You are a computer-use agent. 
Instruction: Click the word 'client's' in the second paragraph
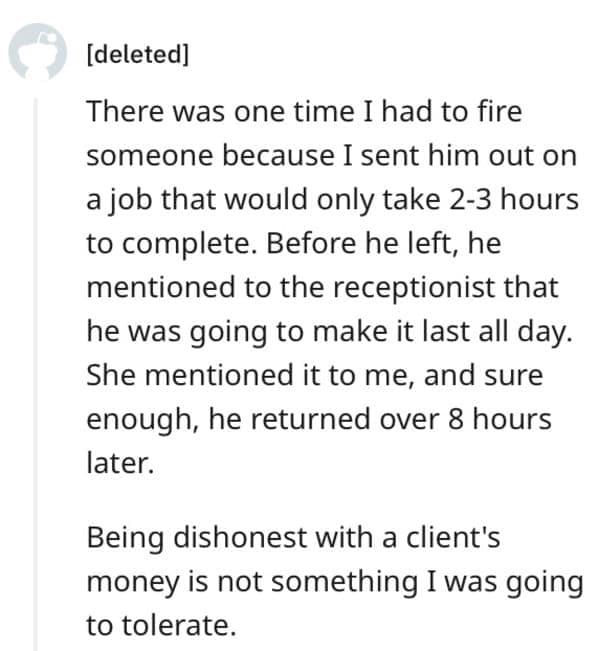[453, 537]
